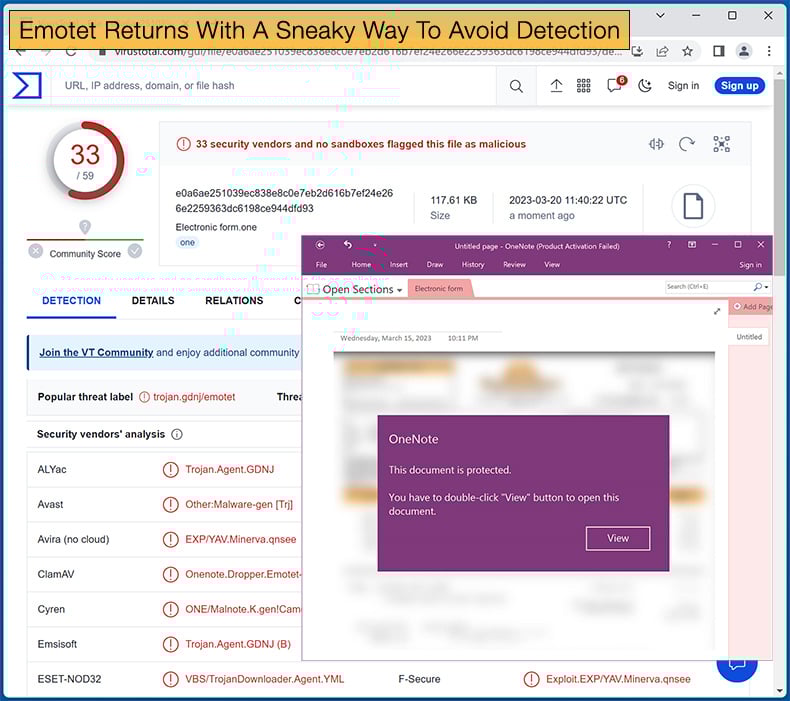
Task: Click the VirusTotal logo icon
Action: pyautogui.click(x=26, y=85)
